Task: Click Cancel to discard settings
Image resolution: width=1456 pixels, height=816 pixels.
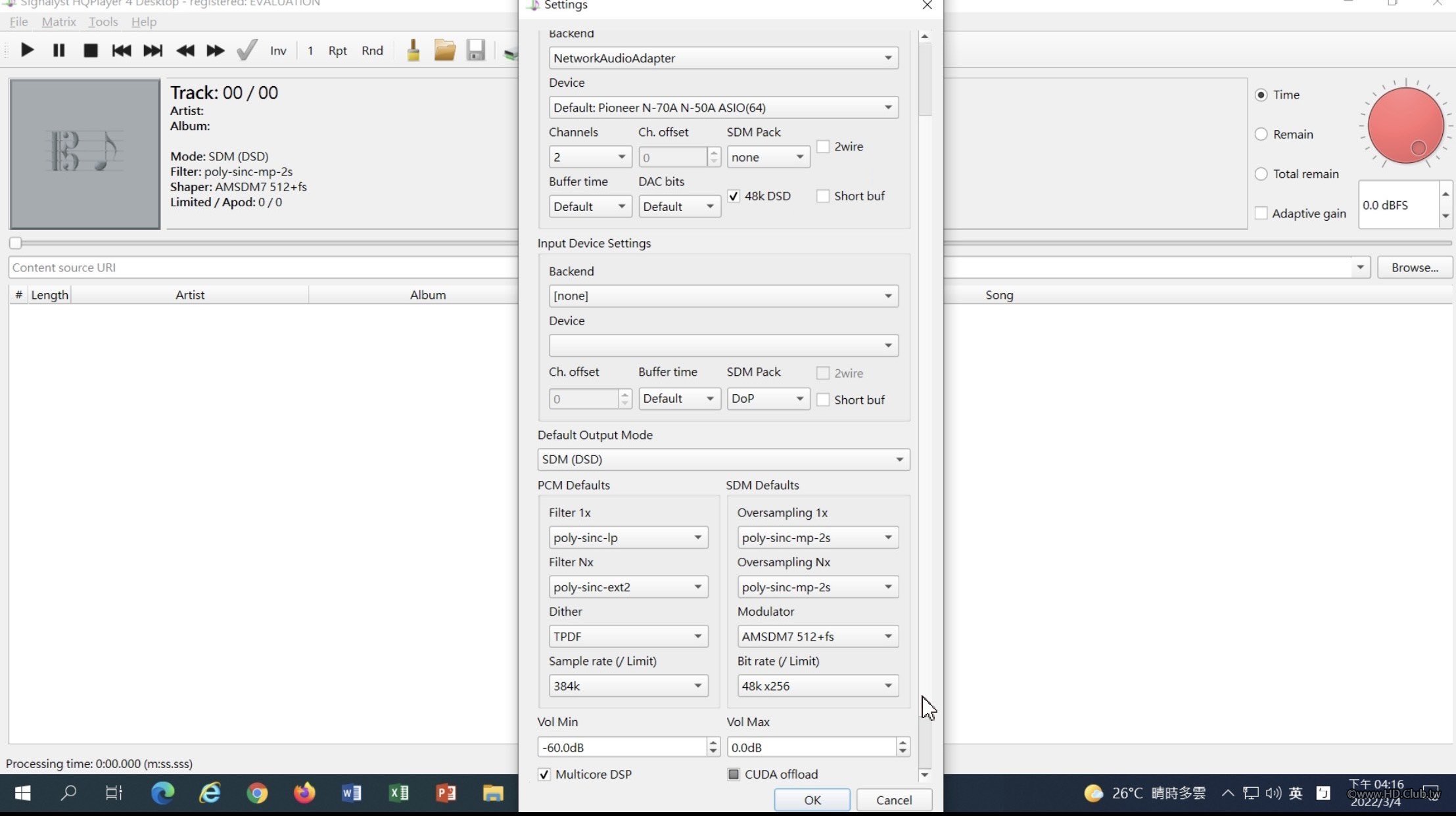Action: (893, 800)
